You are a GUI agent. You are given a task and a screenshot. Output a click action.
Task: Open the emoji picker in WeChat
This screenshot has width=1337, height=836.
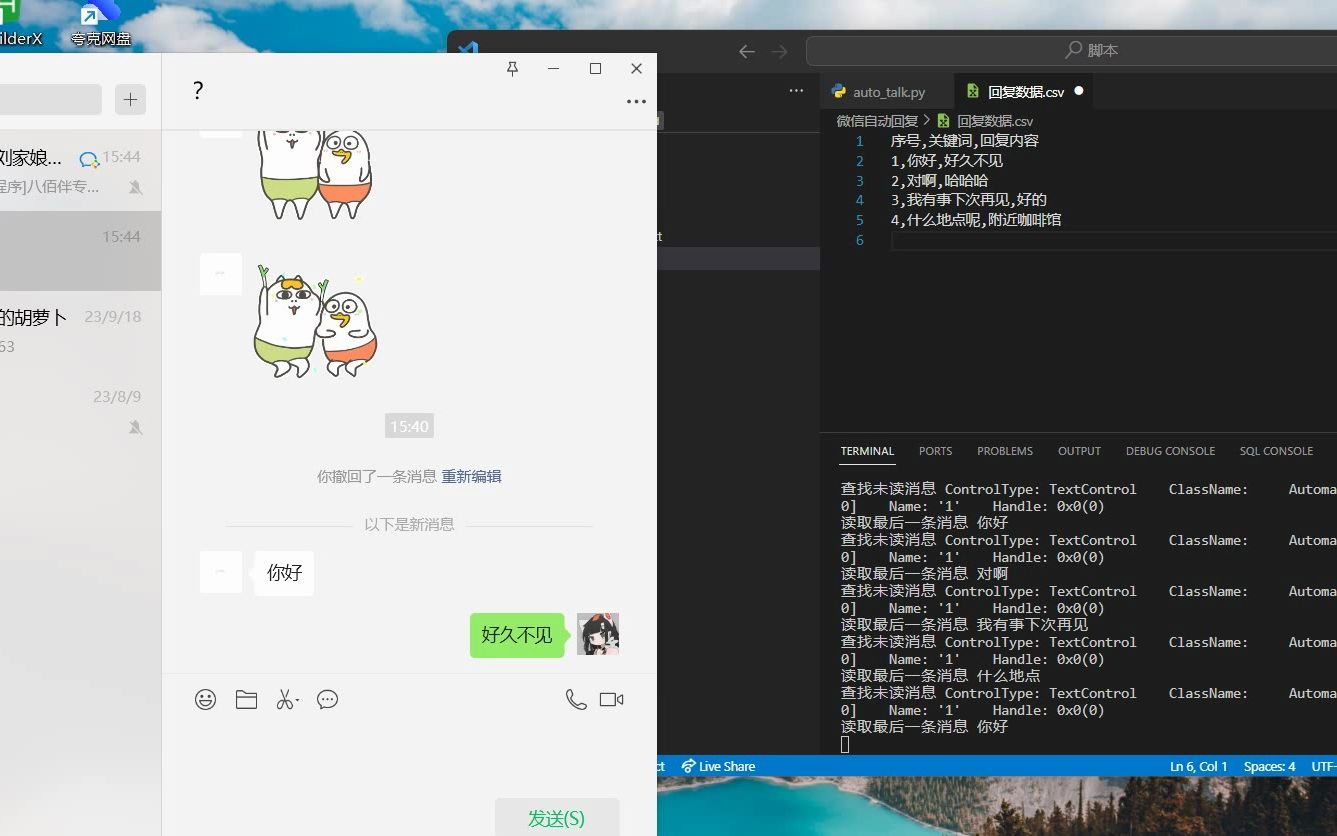coord(205,699)
